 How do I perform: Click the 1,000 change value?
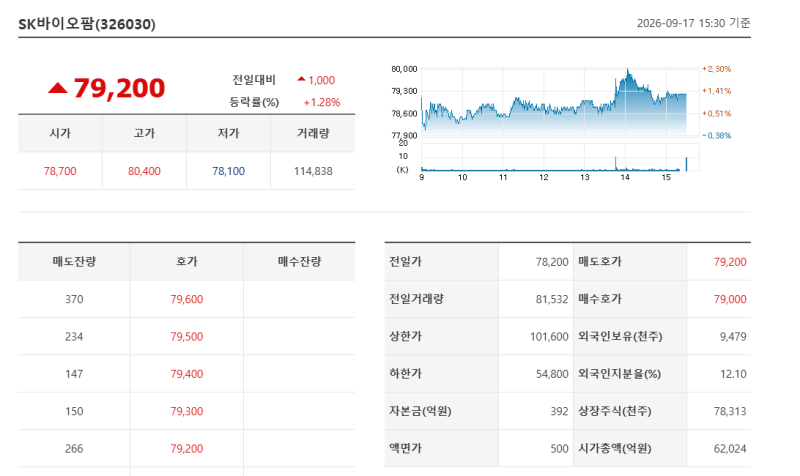click(x=321, y=80)
